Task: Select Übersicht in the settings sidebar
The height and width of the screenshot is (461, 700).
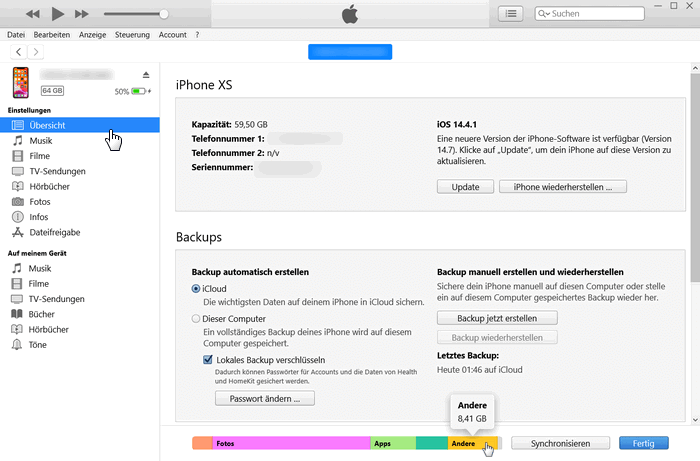Action: [79, 125]
